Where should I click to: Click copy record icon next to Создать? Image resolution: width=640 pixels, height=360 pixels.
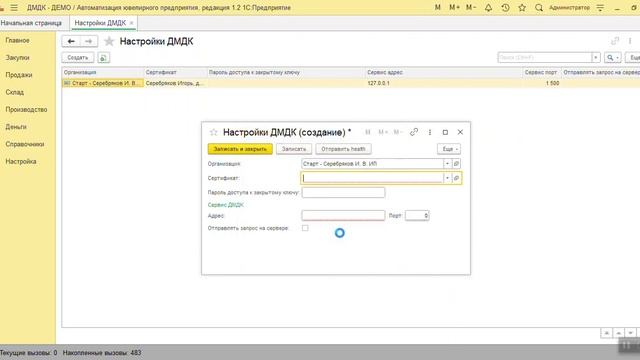[x=103, y=58]
